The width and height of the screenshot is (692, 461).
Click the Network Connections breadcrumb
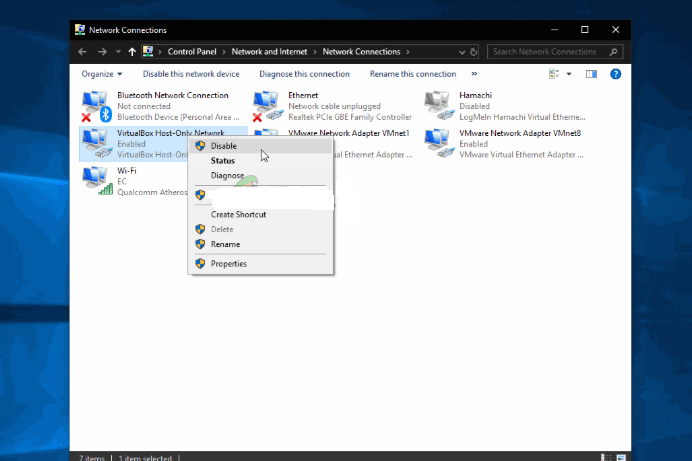(x=361, y=52)
